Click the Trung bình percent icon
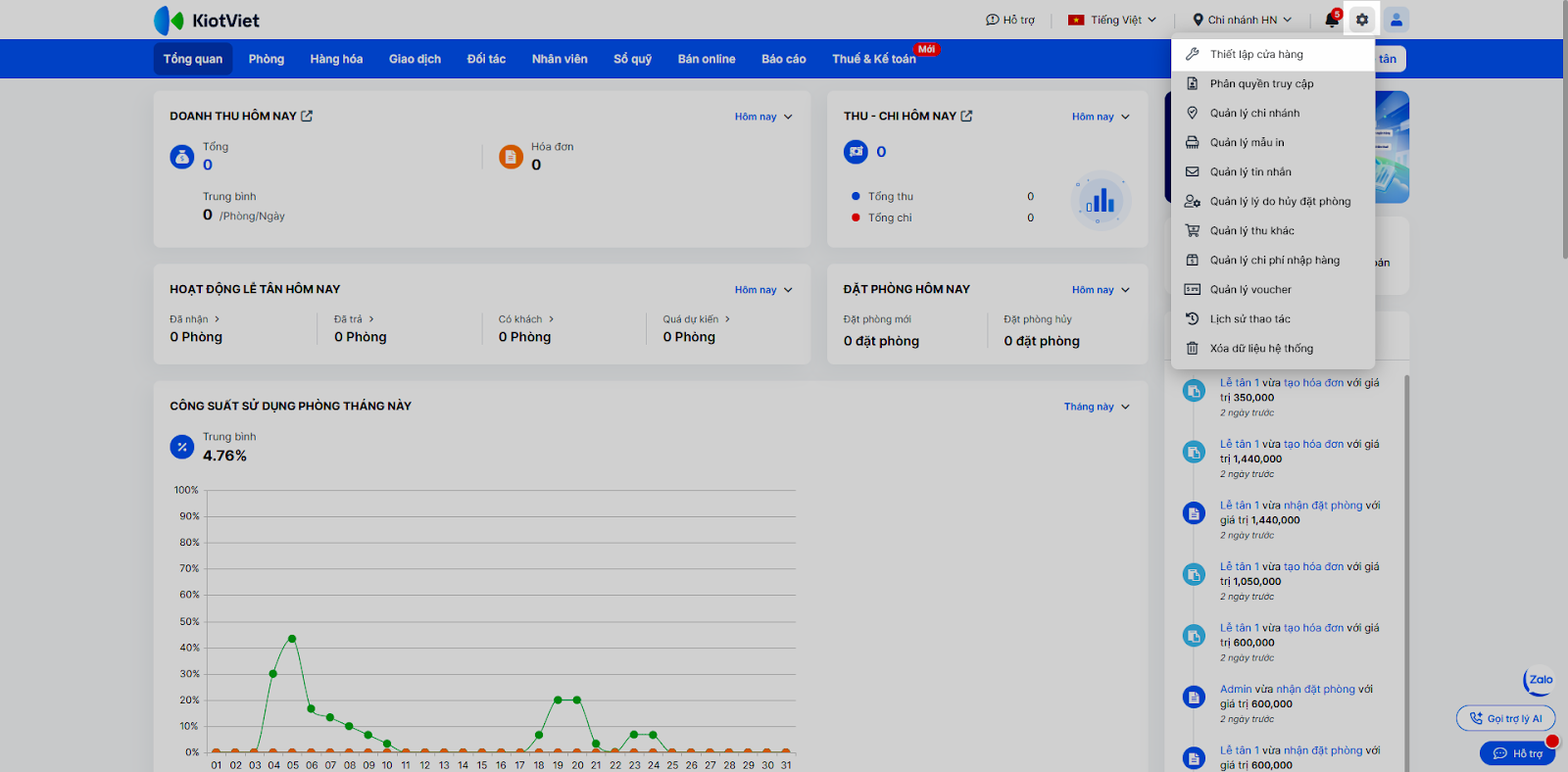 tap(182, 447)
